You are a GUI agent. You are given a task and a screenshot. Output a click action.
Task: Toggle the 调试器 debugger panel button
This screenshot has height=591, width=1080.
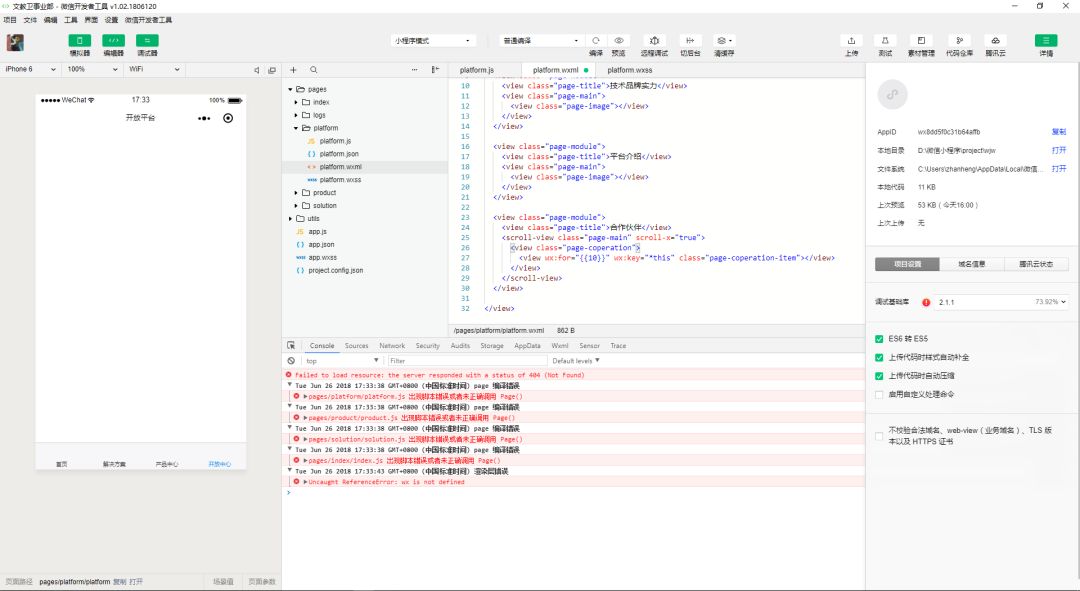(x=147, y=41)
